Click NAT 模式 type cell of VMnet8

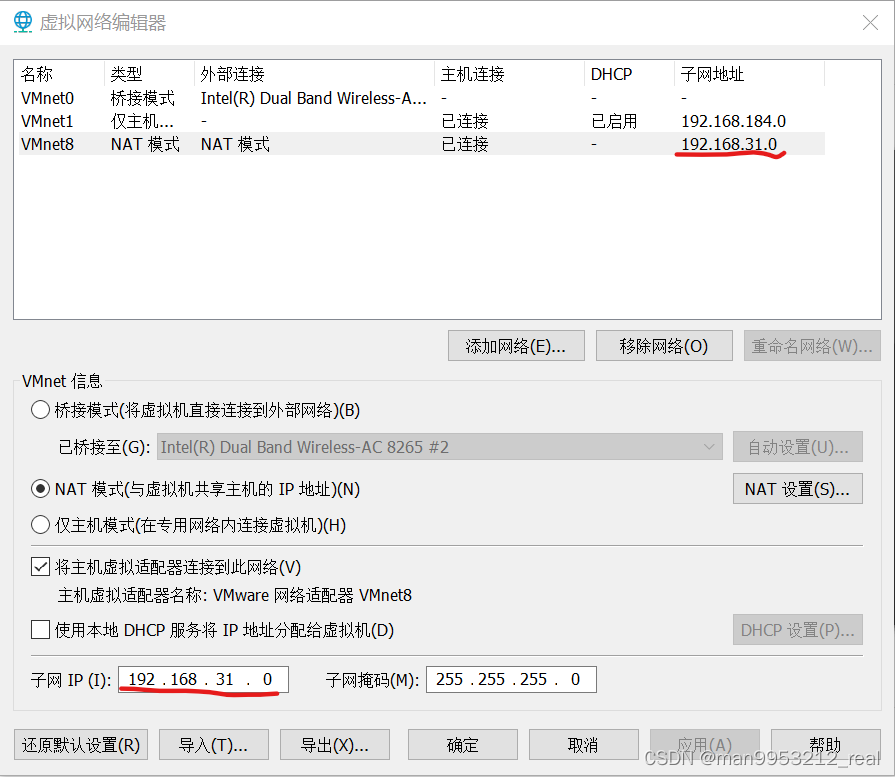pos(146,144)
